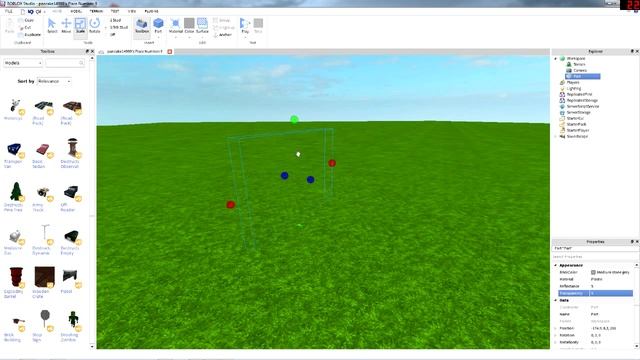Open the Models category dropdown in Toolbox
Viewport: 640px width, 360px height.
[x=23, y=63]
